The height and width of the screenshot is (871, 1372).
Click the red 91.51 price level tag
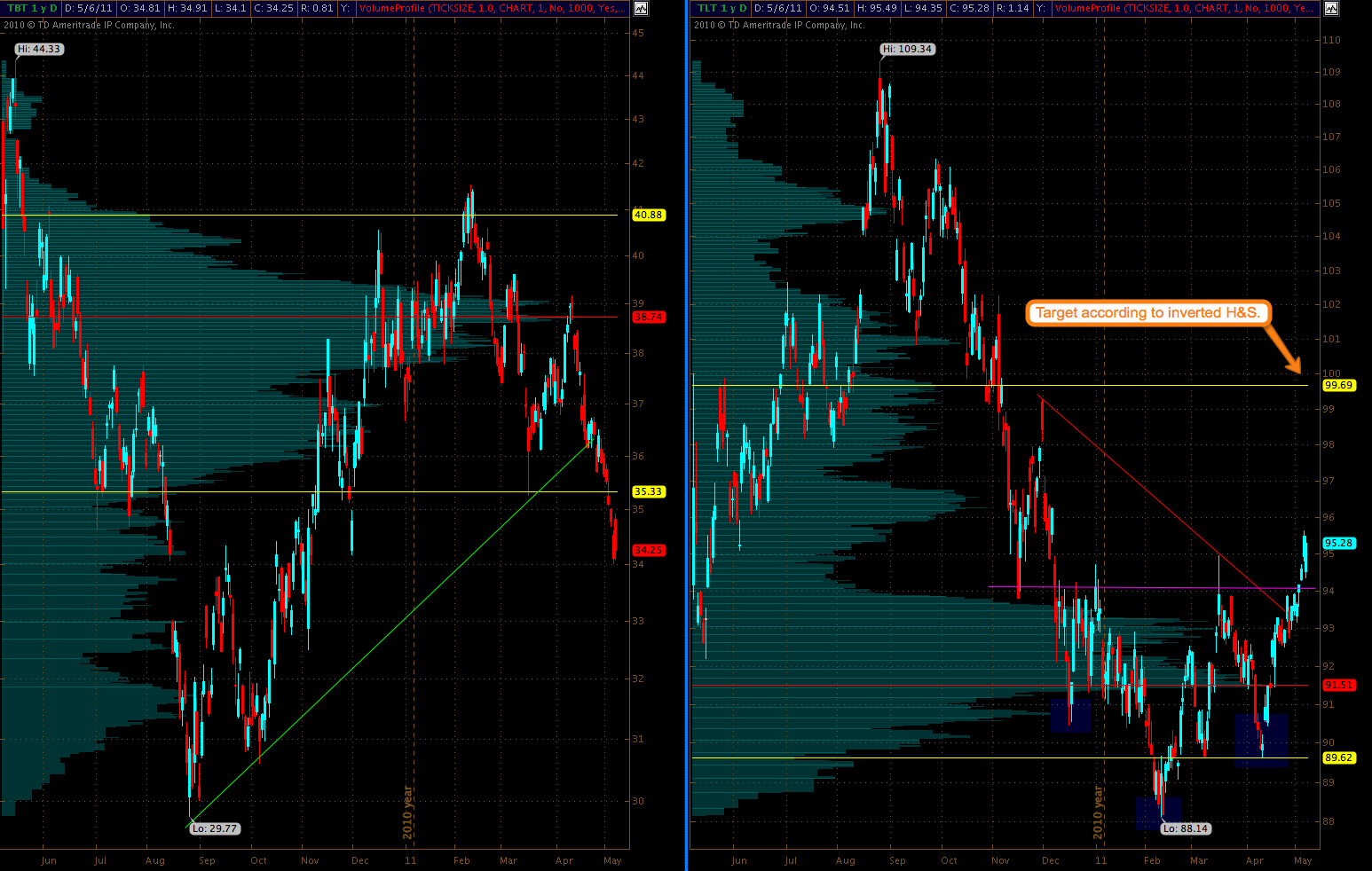point(1339,685)
